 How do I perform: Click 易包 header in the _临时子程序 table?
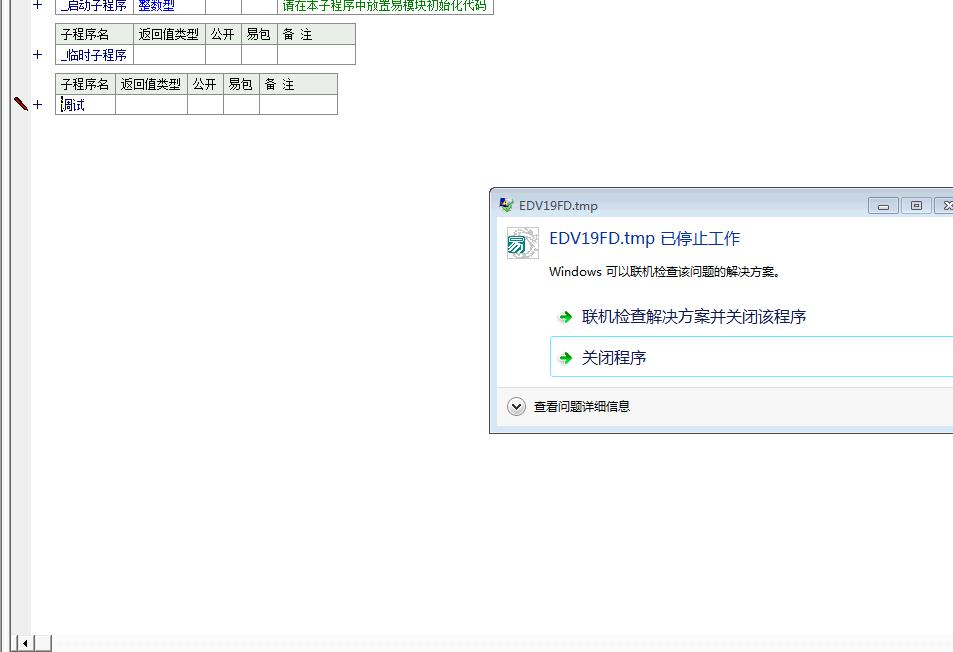tap(259, 34)
